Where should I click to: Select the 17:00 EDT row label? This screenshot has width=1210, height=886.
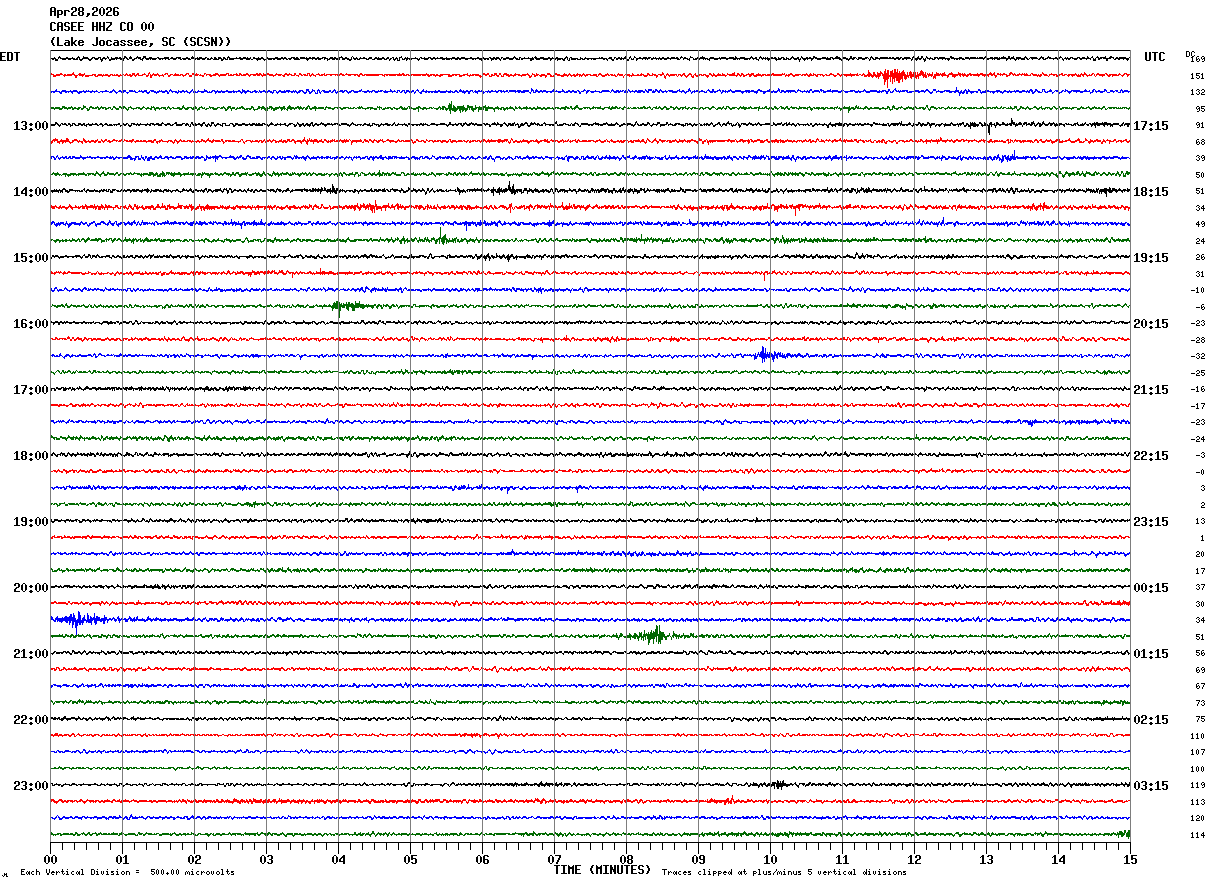[30, 390]
